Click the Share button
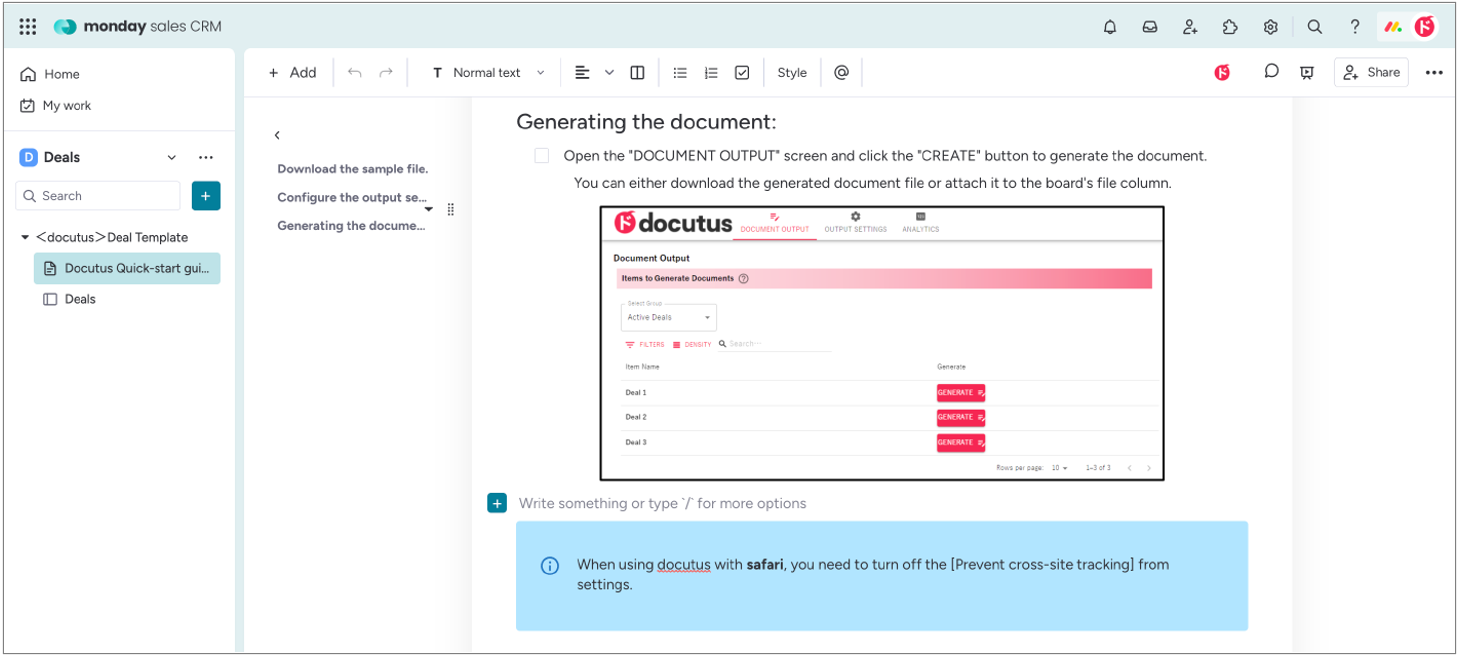This screenshot has height=660, width=1462. point(1371,72)
